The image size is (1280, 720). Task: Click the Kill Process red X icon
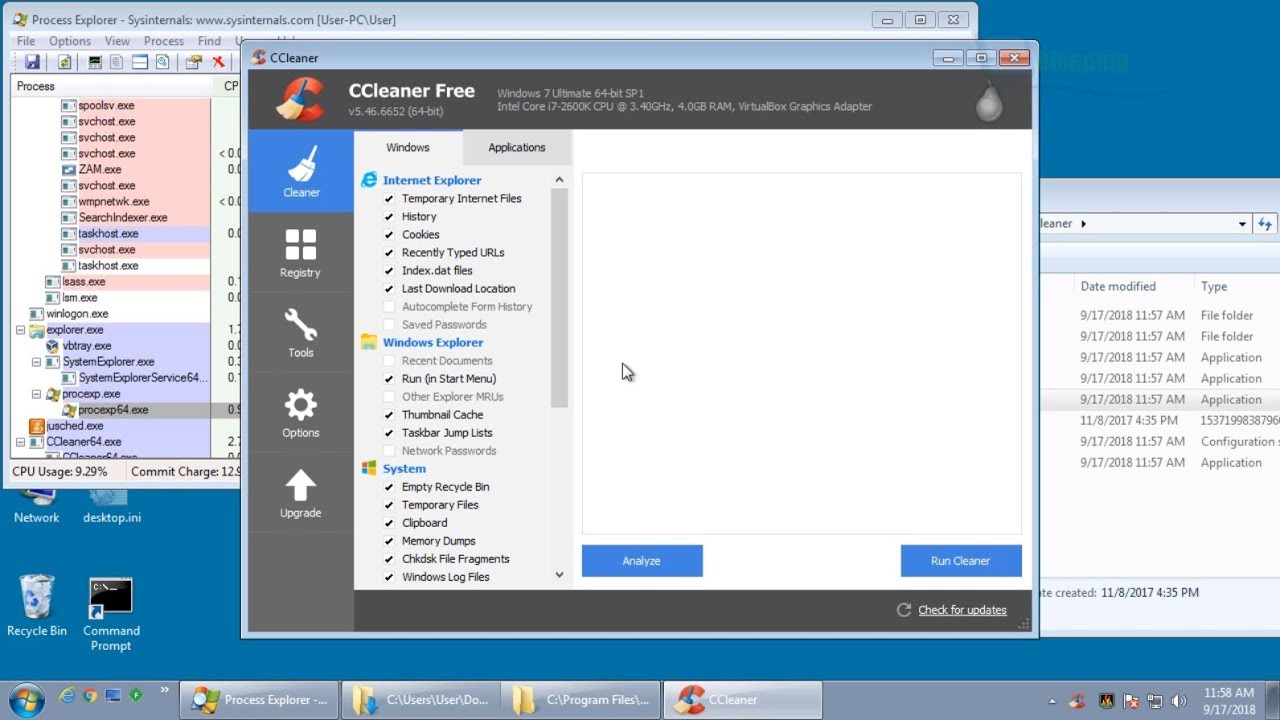click(x=218, y=62)
